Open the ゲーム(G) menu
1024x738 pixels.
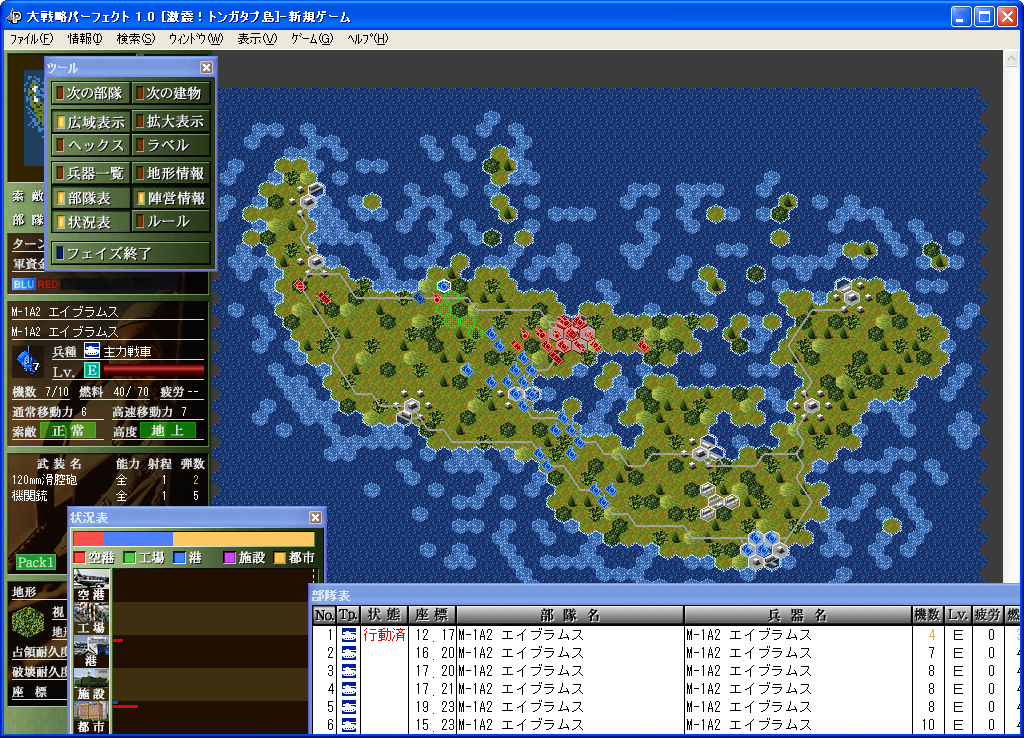point(312,39)
